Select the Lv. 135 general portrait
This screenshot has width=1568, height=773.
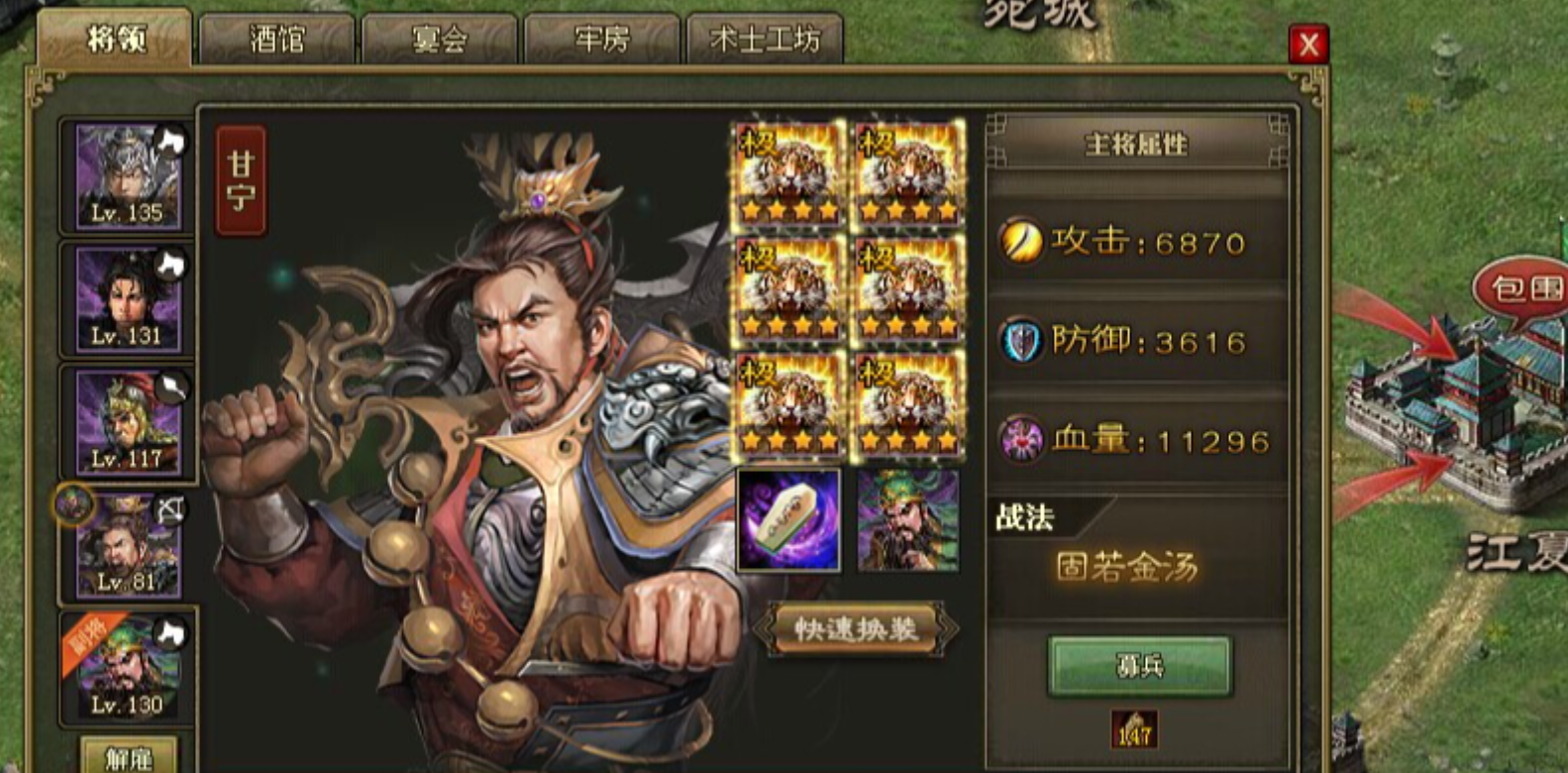[x=128, y=177]
